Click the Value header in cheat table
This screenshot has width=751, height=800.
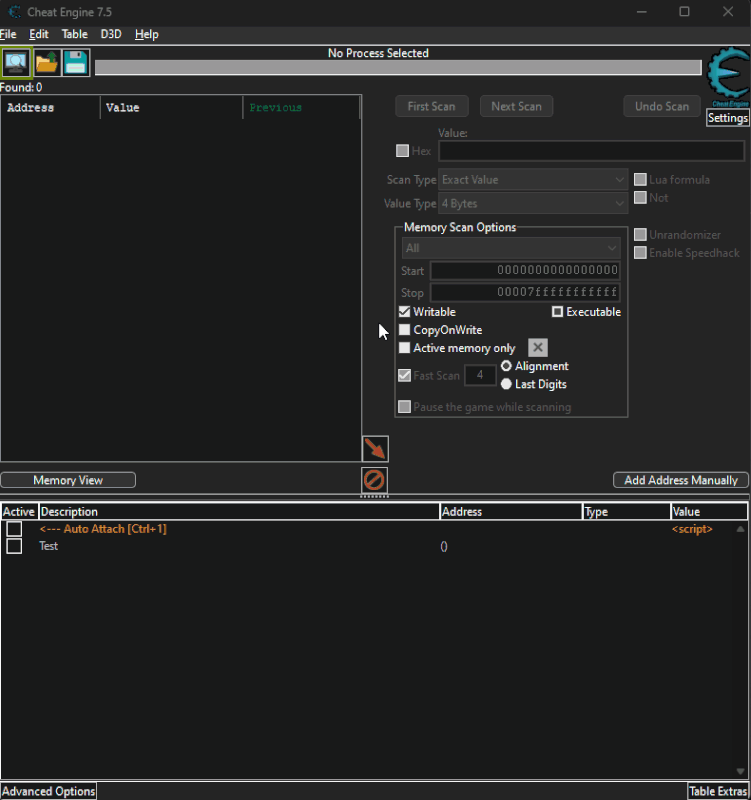click(709, 512)
